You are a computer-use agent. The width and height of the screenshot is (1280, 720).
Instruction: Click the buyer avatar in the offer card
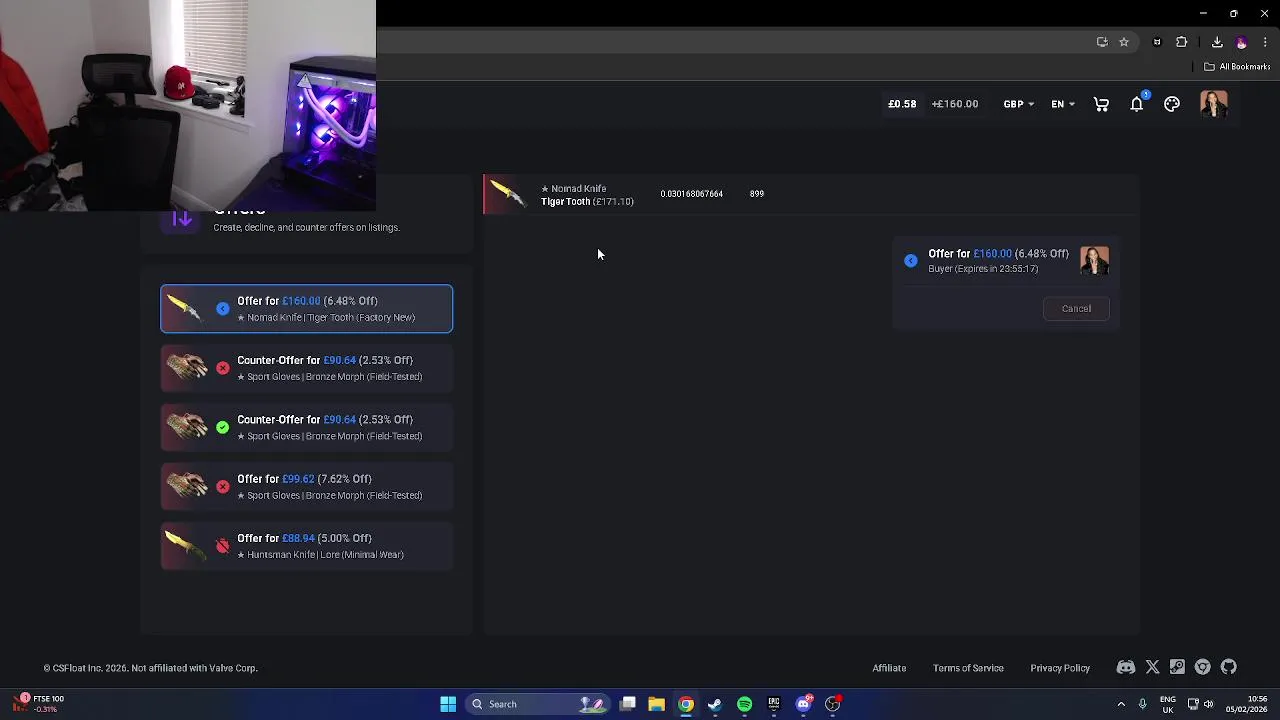tap(1094, 261)
